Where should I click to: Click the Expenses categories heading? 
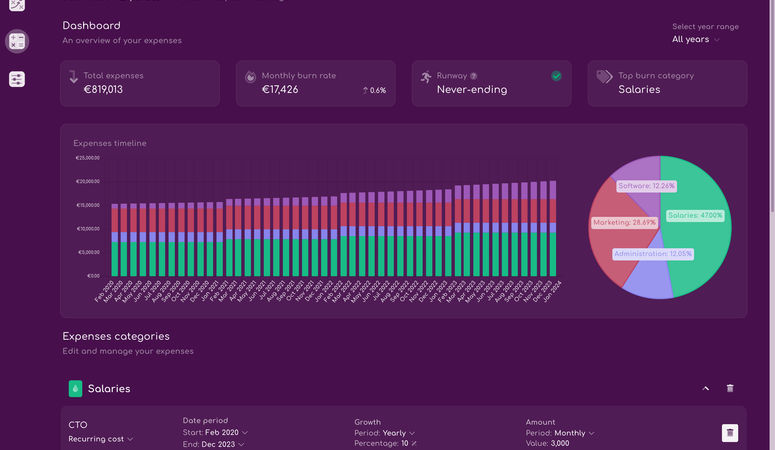click(x=116, y=336)
